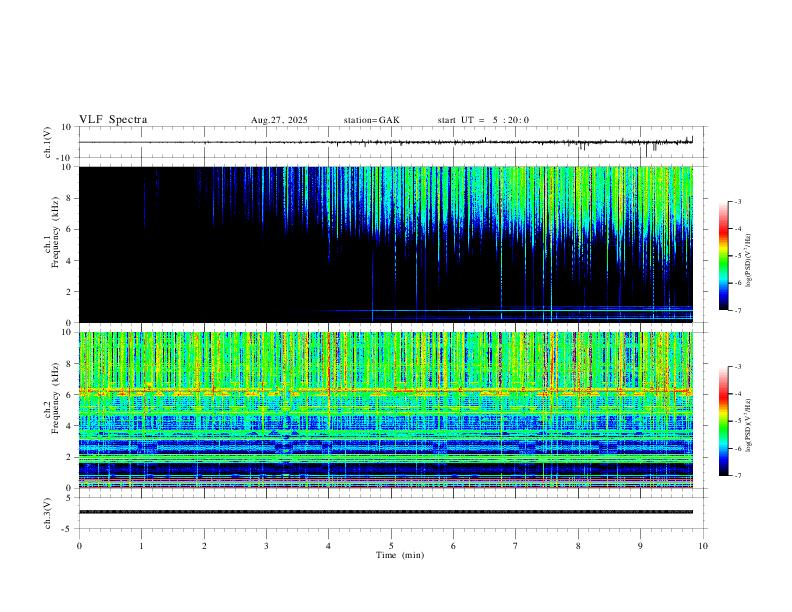Click the "VLF Spectra" plot title
The height and width of the screenshot is (612, 792).
113,120
